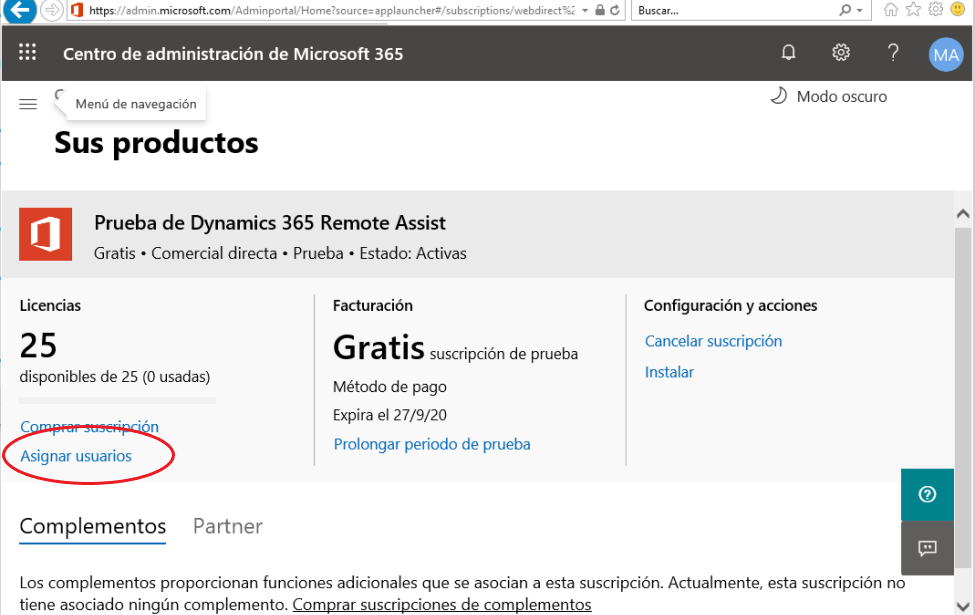Open the feedback chat button

point(927,548)
